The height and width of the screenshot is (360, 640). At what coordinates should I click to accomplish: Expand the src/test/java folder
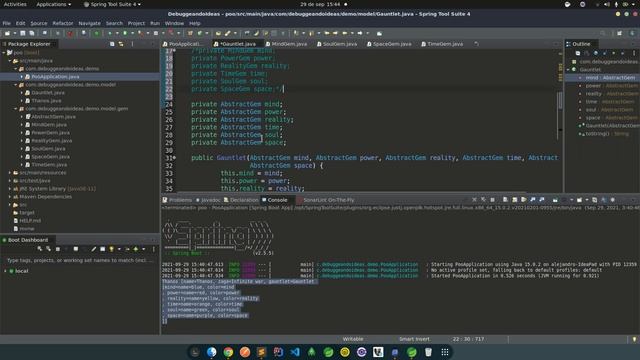coord(10,180)
